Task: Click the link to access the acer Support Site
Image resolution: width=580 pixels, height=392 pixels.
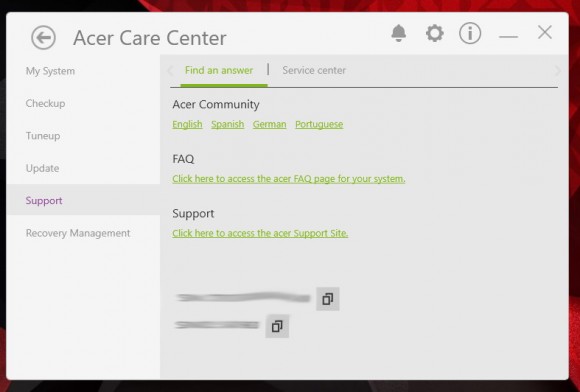Action: (260, 233)
